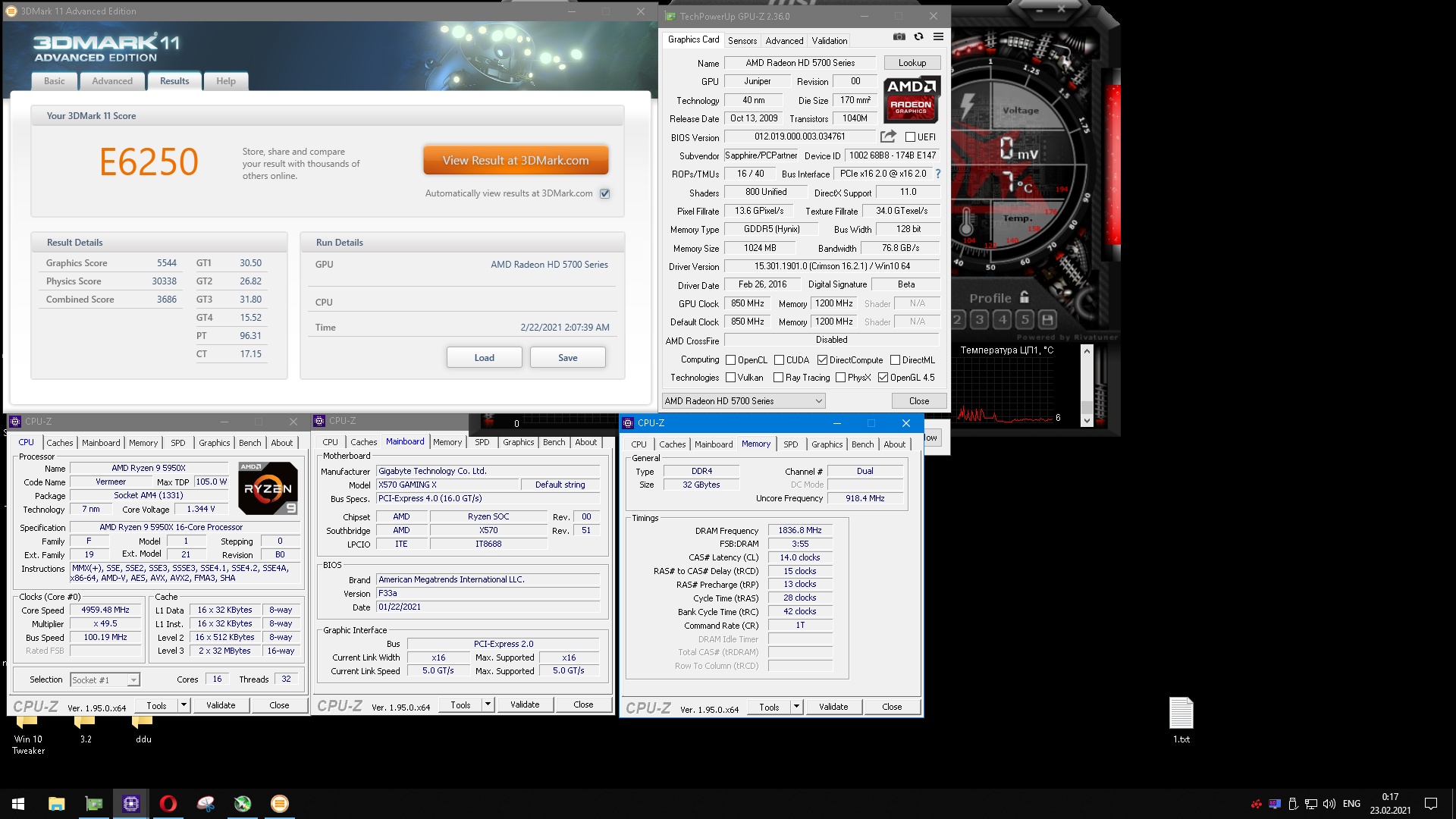This screenshot has width=1456, height=819.
Task: Open Caches tab in leftmost CPU-Z window
Action: (x=60, y=443)
